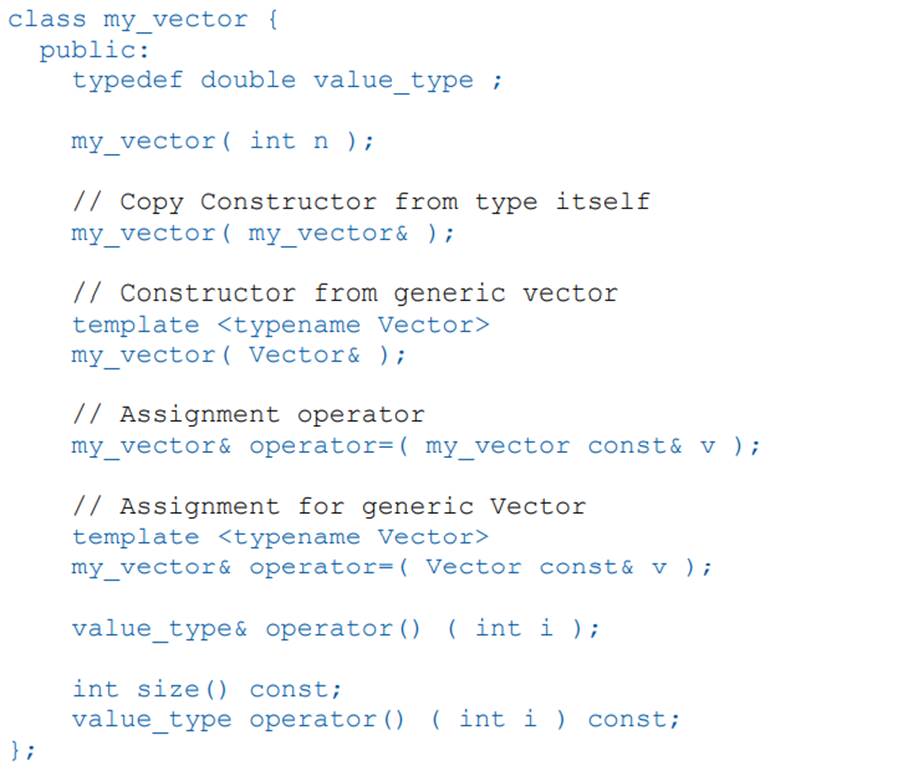Screen dimensions: 903x771
Task: Click 'Vector const& v' in the generic assignment
Action: 546,567
